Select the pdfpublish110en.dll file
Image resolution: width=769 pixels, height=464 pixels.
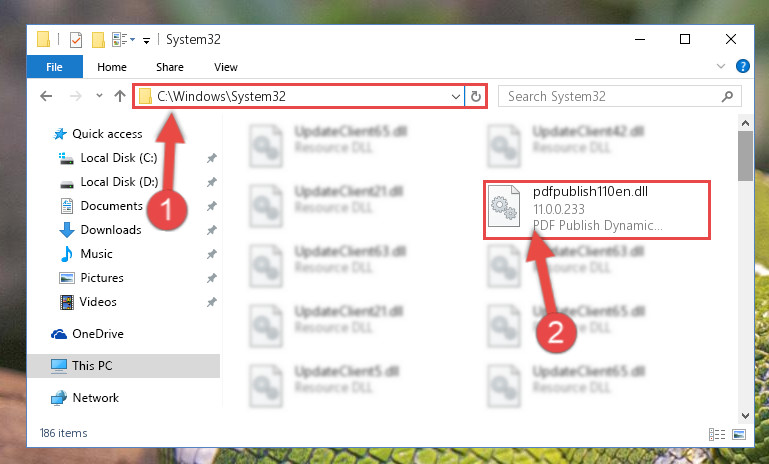(596, 209)
